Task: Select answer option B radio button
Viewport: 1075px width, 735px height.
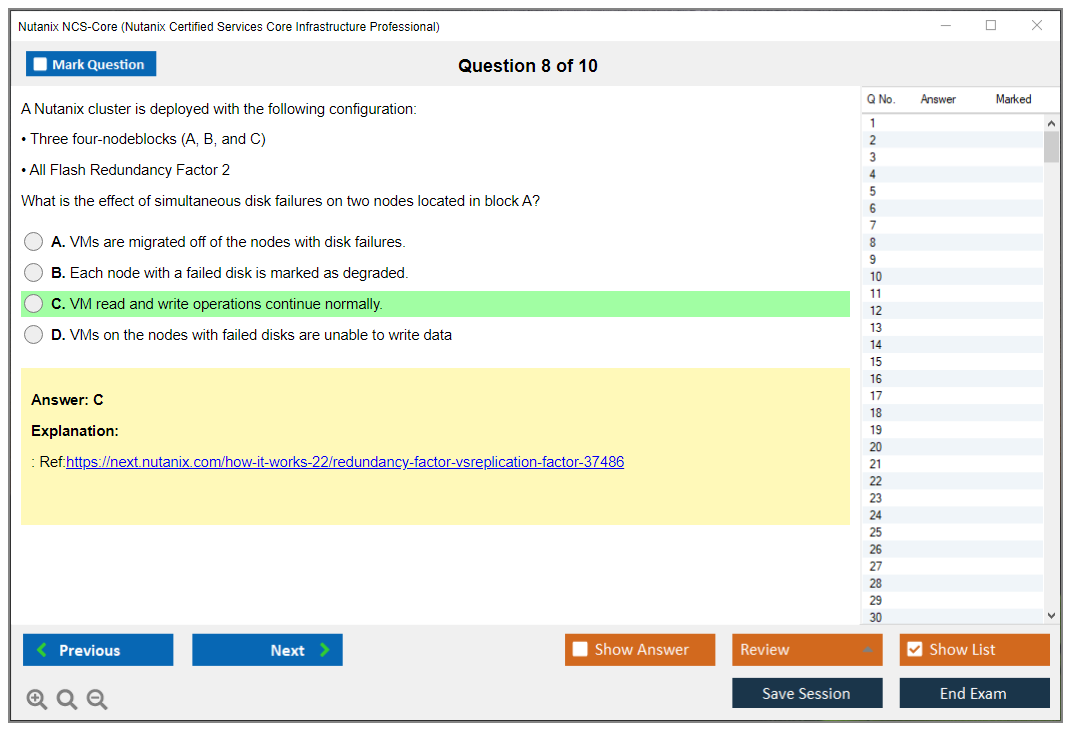Action: pyautogui.click(x=34, y=273)
